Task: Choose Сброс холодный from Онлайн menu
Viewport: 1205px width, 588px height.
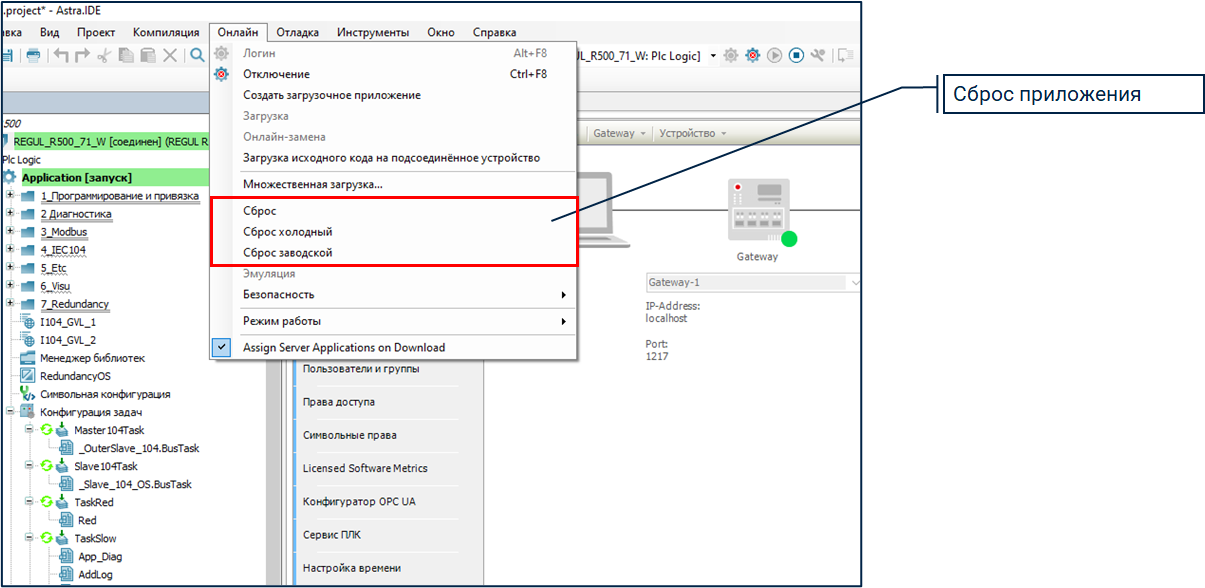Action: pos(287,232)
